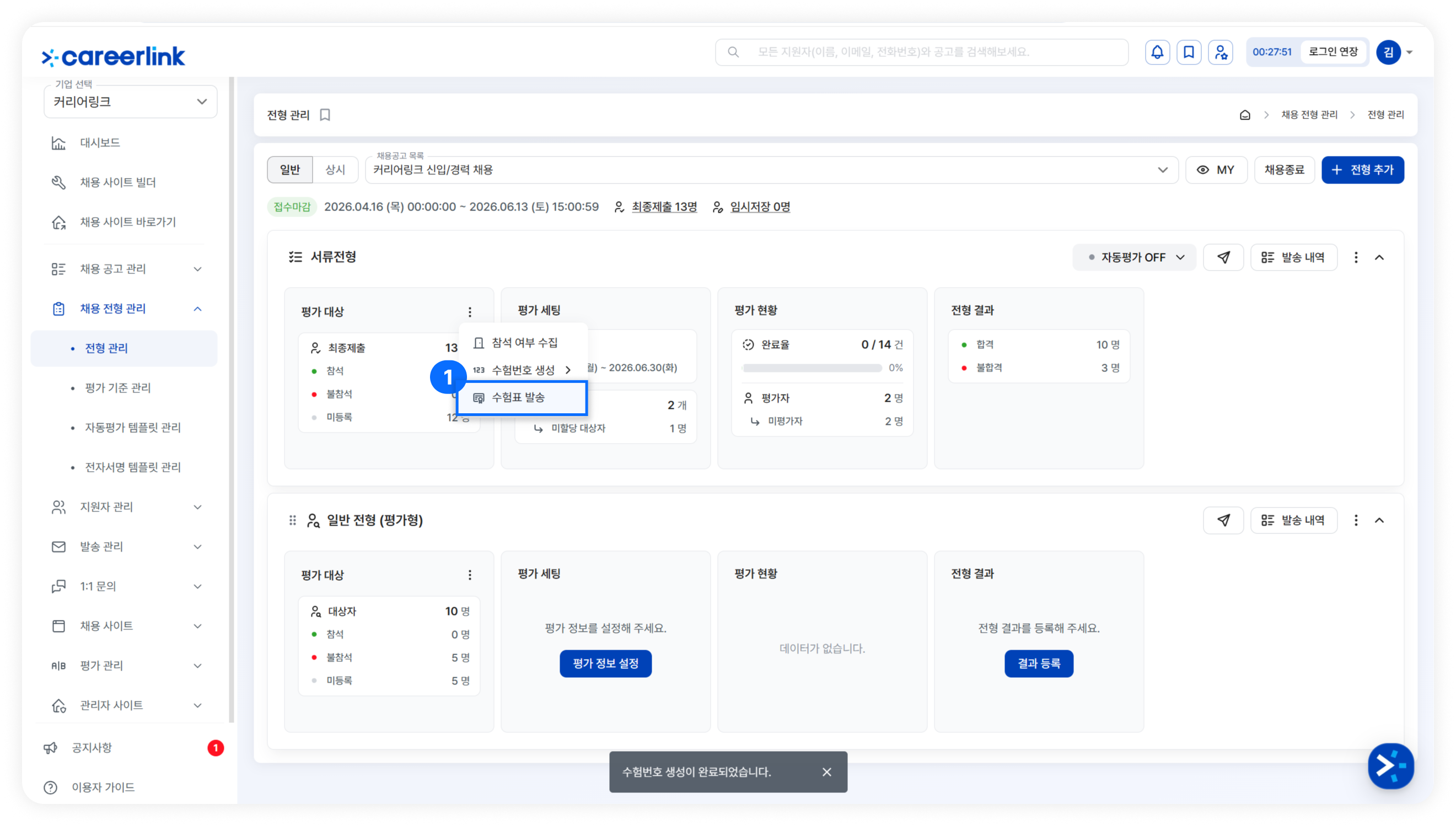Viewport: 1456px width, 826px height.
Task: Open the notifications bell icon
Action: click(1157, 52)
